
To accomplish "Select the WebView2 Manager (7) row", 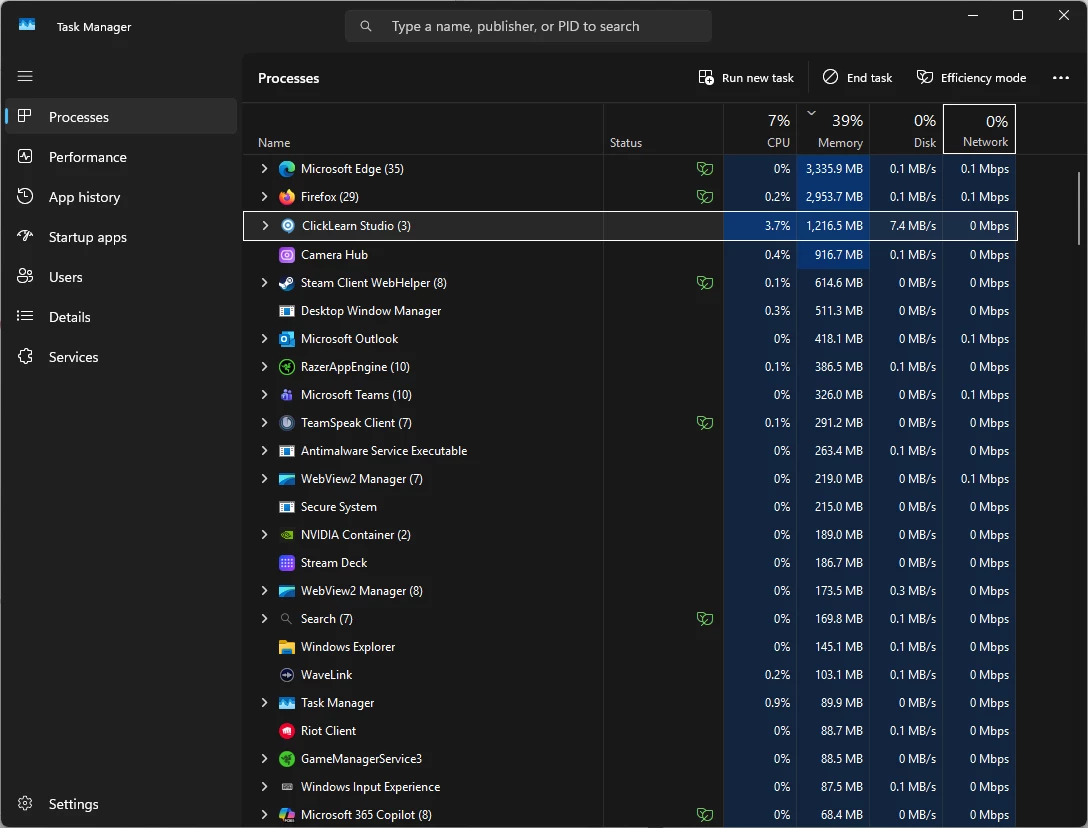I will click(630, 479).
